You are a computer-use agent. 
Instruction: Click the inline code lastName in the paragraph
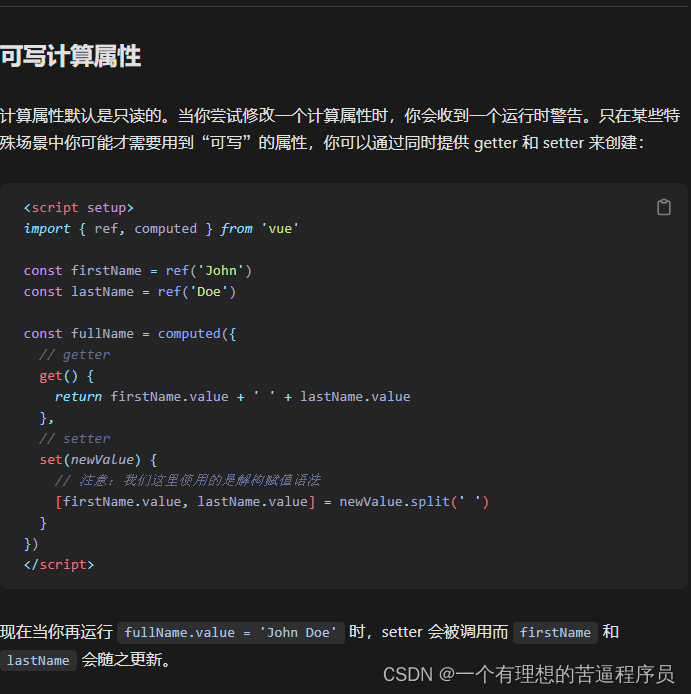(38, 660)
